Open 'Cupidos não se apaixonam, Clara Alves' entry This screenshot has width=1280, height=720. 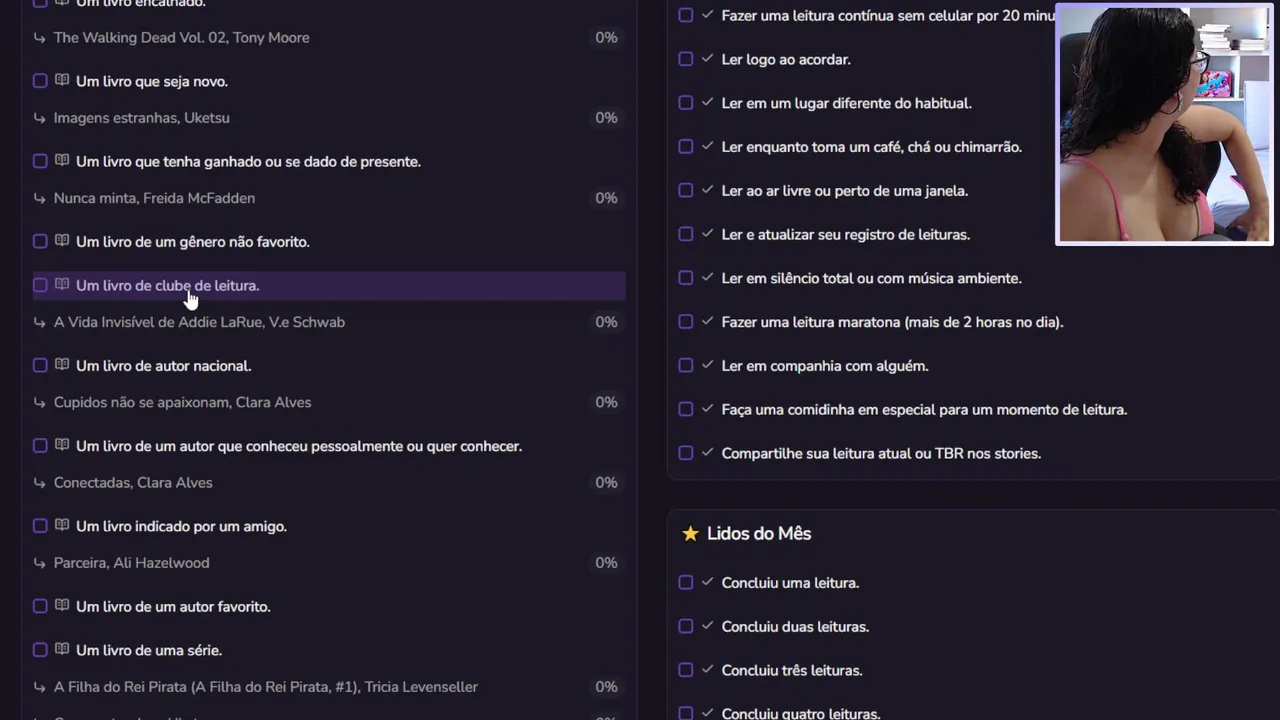click(182, 402)
